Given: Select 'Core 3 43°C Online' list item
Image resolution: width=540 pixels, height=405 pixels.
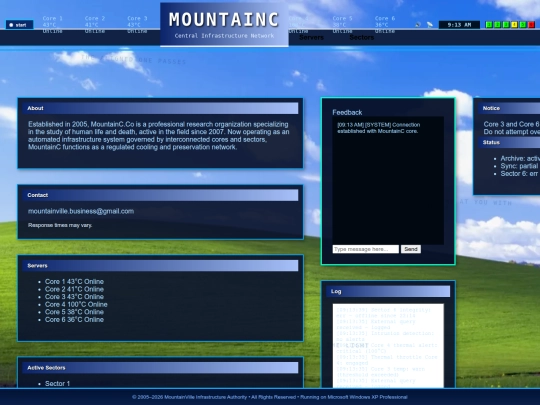Looking at the screenshot, I should click(74, 297).
